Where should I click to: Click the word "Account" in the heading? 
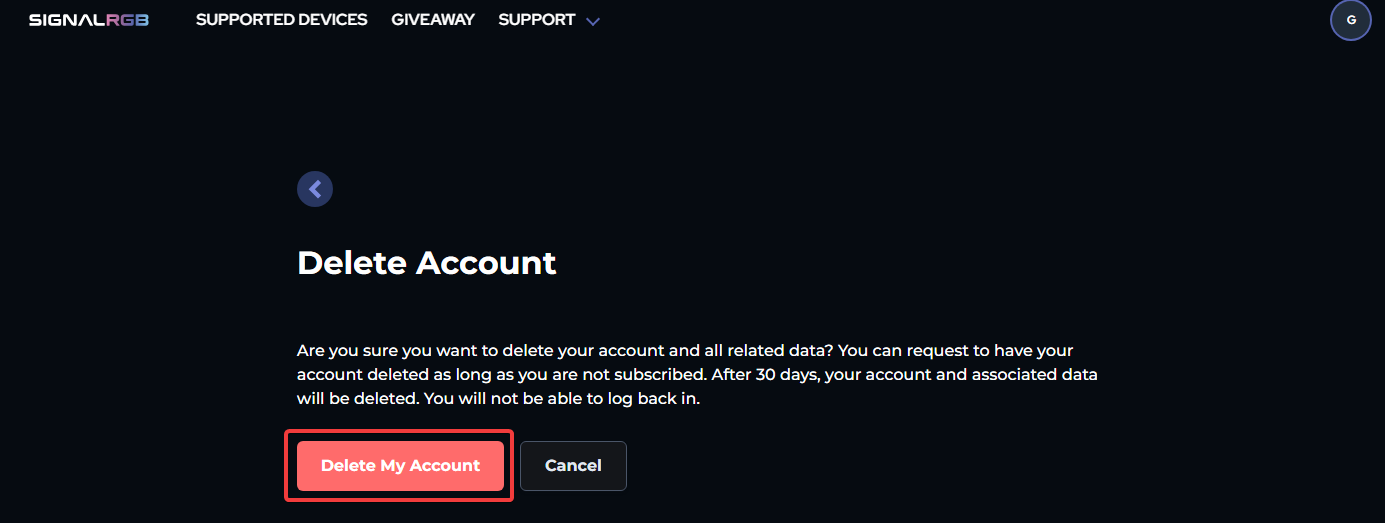(486, 262)
